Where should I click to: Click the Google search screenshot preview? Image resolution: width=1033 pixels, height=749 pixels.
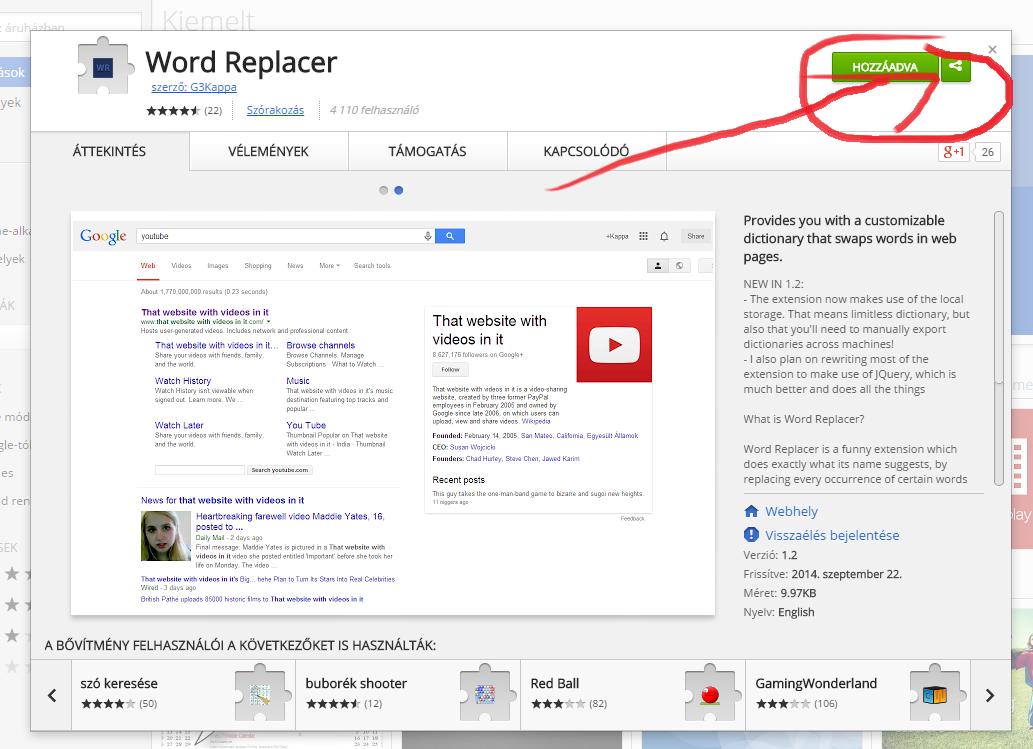tap(393, 413)
